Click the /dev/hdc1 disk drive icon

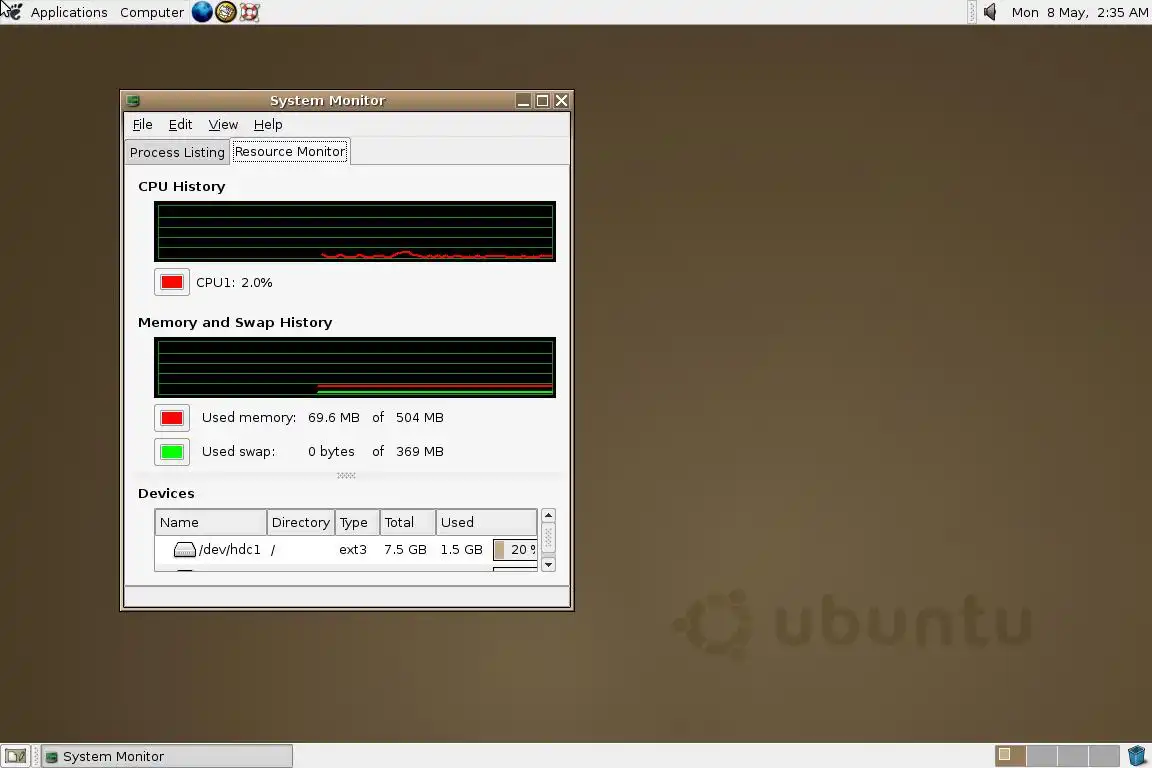pyautogui.click(x=184, y=550)
